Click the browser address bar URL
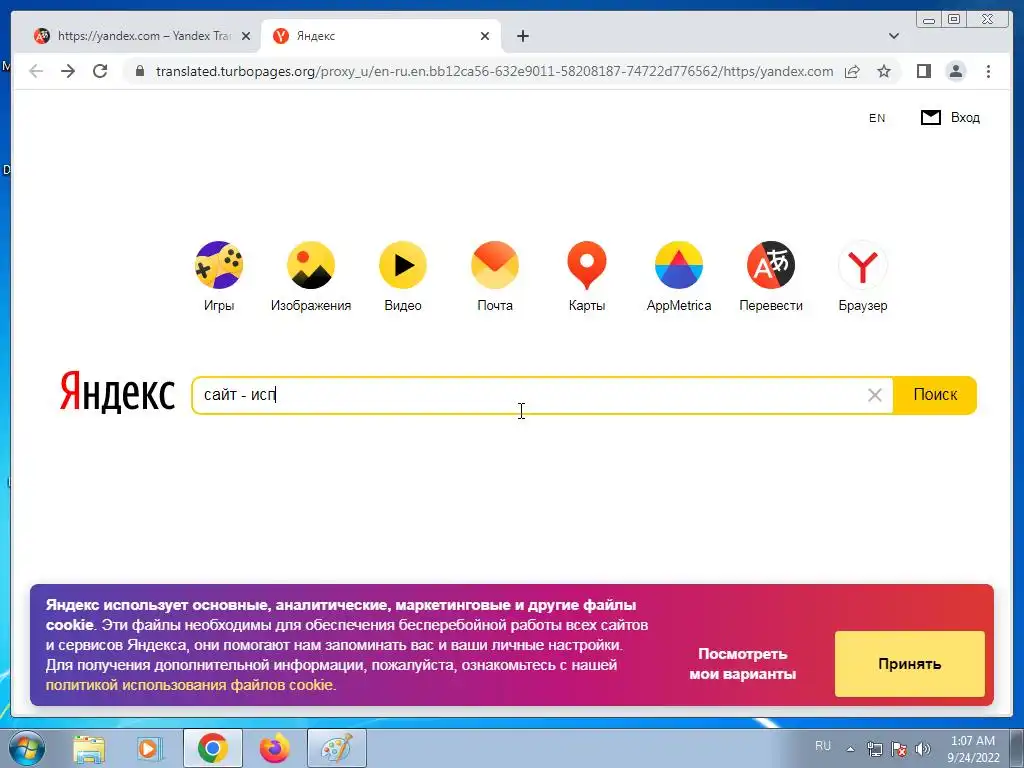 click(494, 71)
